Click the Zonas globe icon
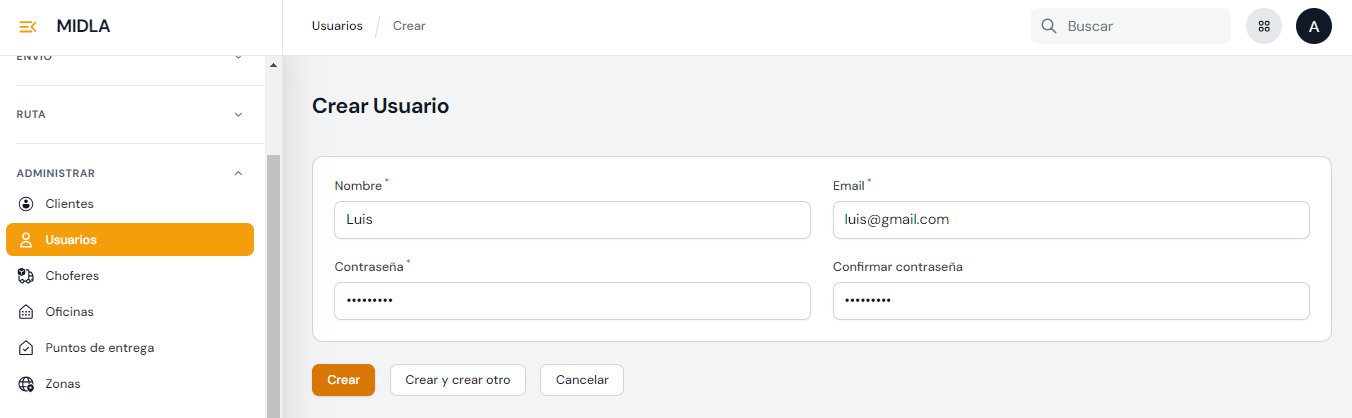The image size is (1352, 418). [26, 384]
